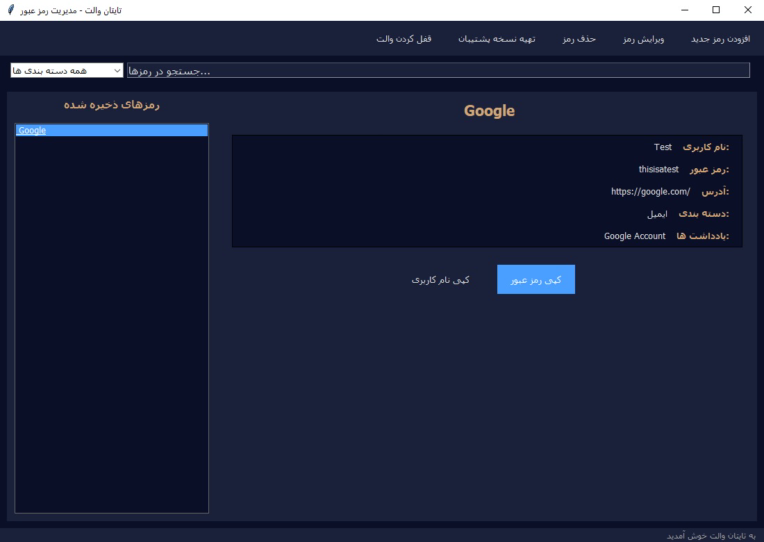Viewport: 764px width, 542px height.
Task: Lock the wallet with قفل کردن والت
Action: [x=403, y=39]
